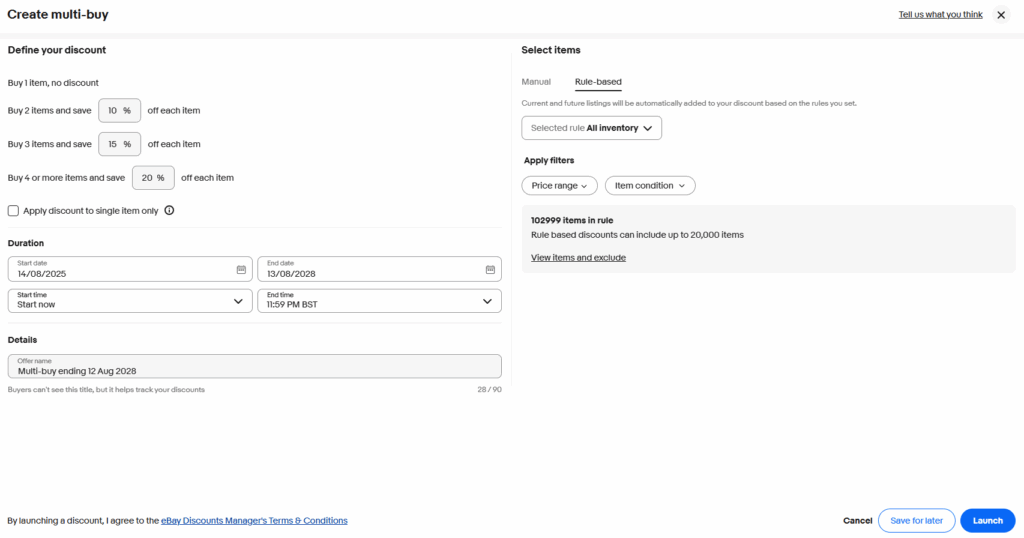1024x538 pixels.
Task: Open View items and exclude link
Action: [x=578, y=257]
